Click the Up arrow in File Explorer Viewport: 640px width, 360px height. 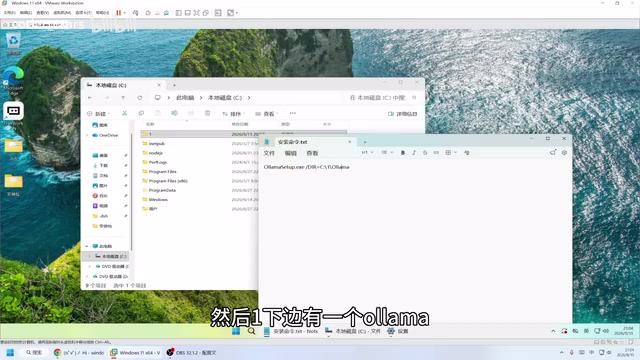[123, 98]
